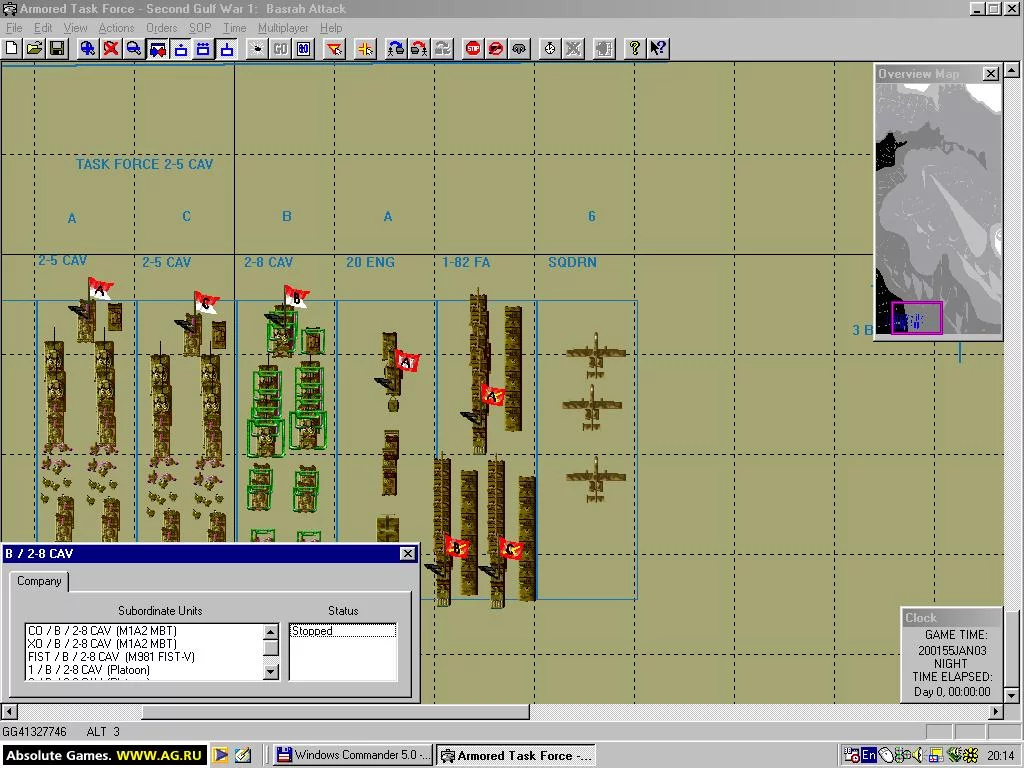Click the Subordinate Units list up arrow
The width and height of the screenshot is (1024, 768).
pyautogui.click(x=270, y=632)
